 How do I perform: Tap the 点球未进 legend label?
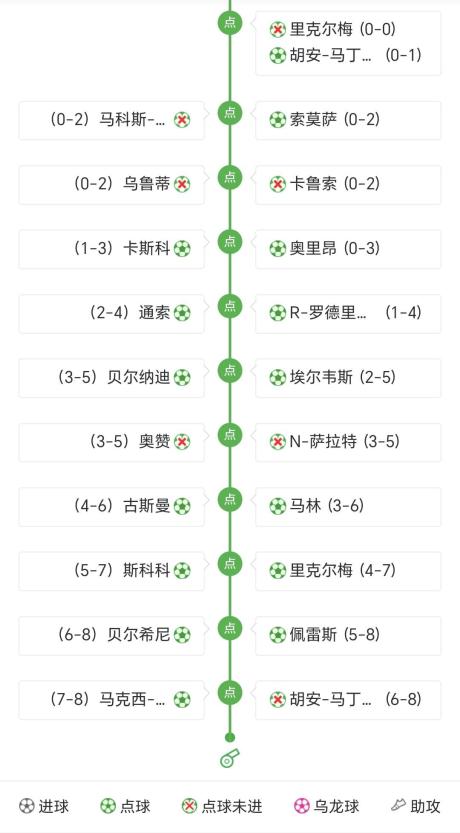tap(232, 806)
